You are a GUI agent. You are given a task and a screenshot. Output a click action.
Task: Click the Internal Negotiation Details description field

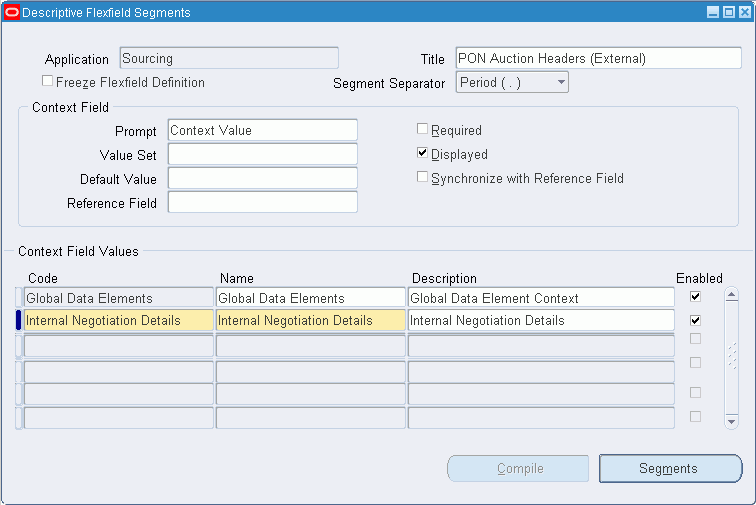click(x=541, y=321)
